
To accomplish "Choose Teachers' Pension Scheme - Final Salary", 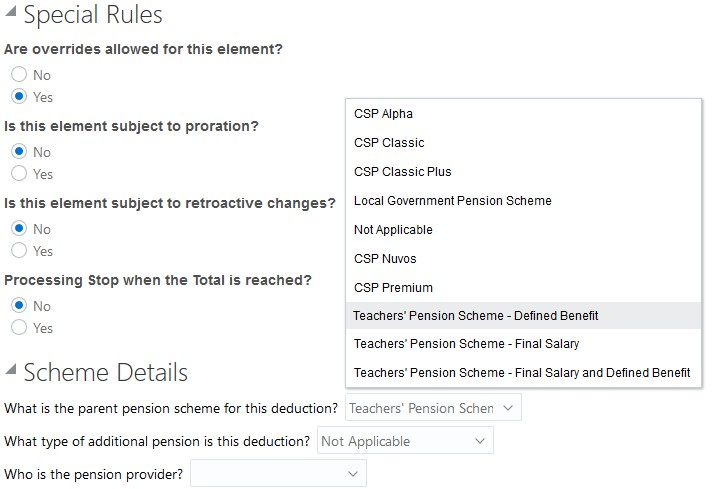I will 466,344.
